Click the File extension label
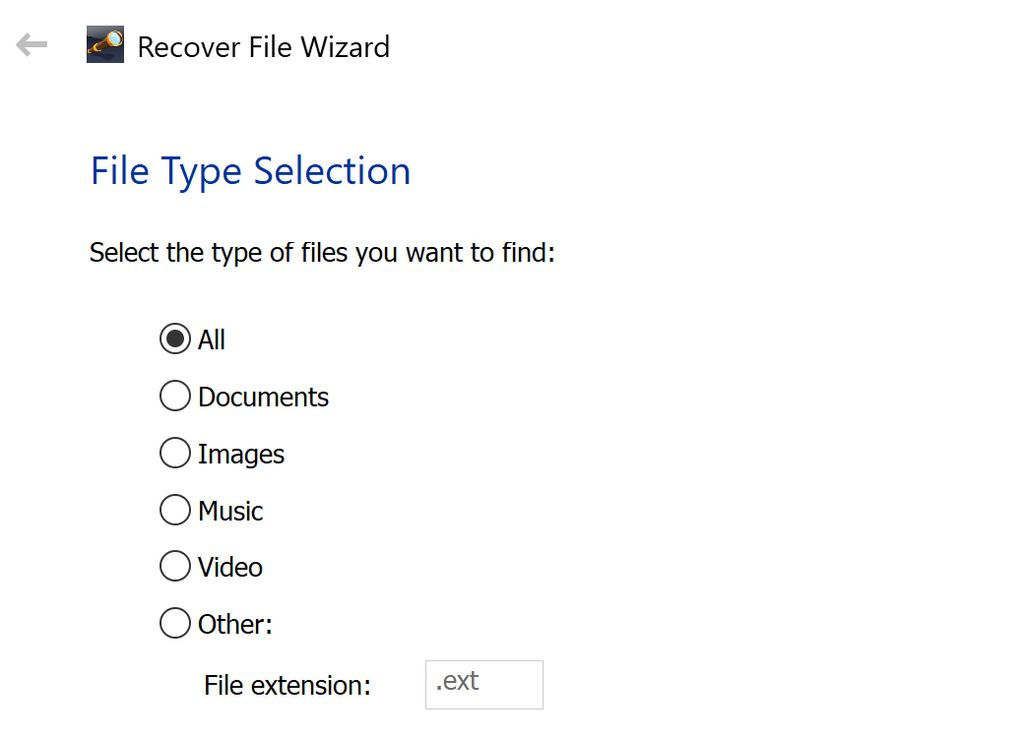 point(287,686)
